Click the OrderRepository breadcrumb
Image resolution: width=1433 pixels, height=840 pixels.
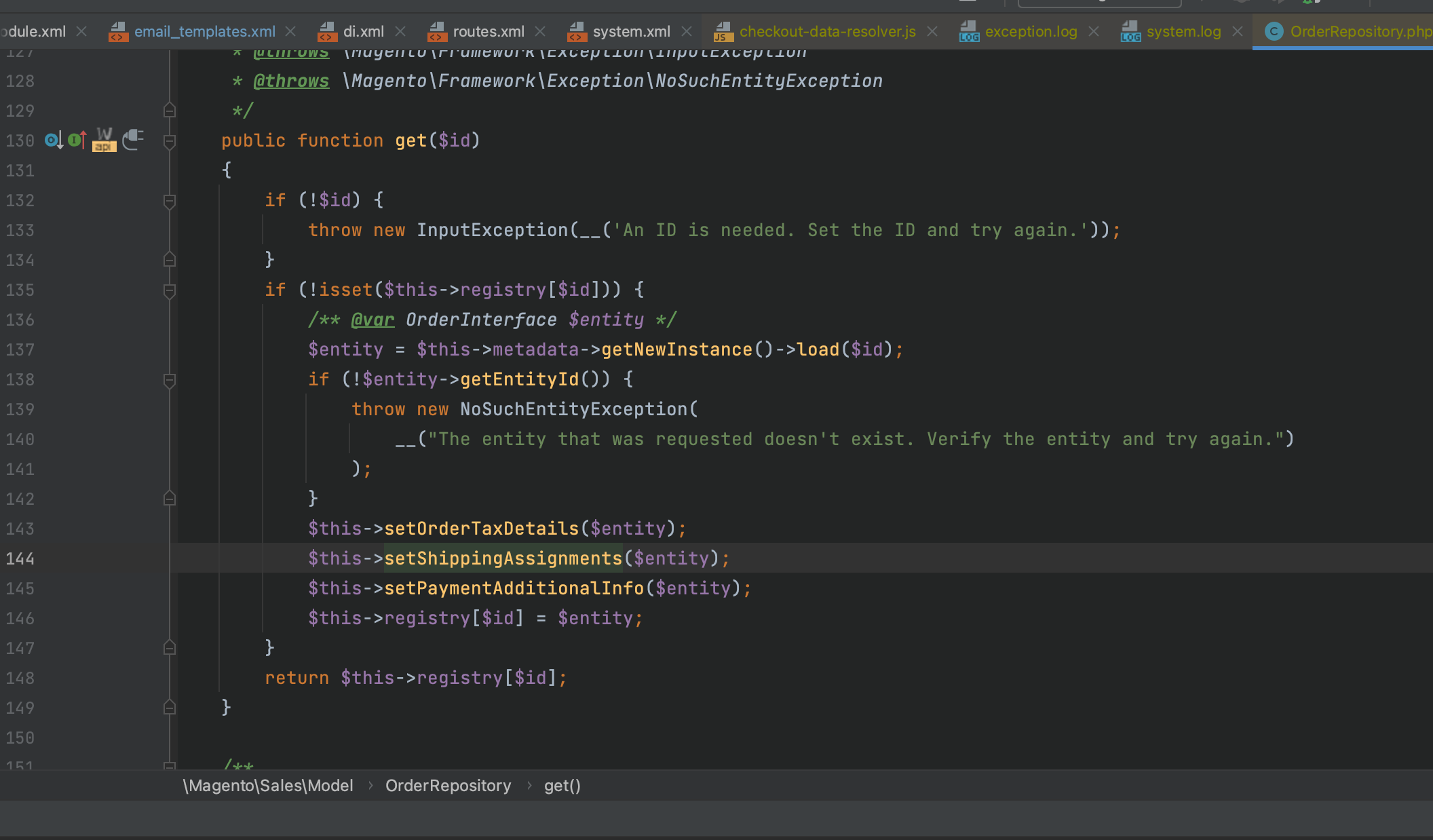(448, 786)
